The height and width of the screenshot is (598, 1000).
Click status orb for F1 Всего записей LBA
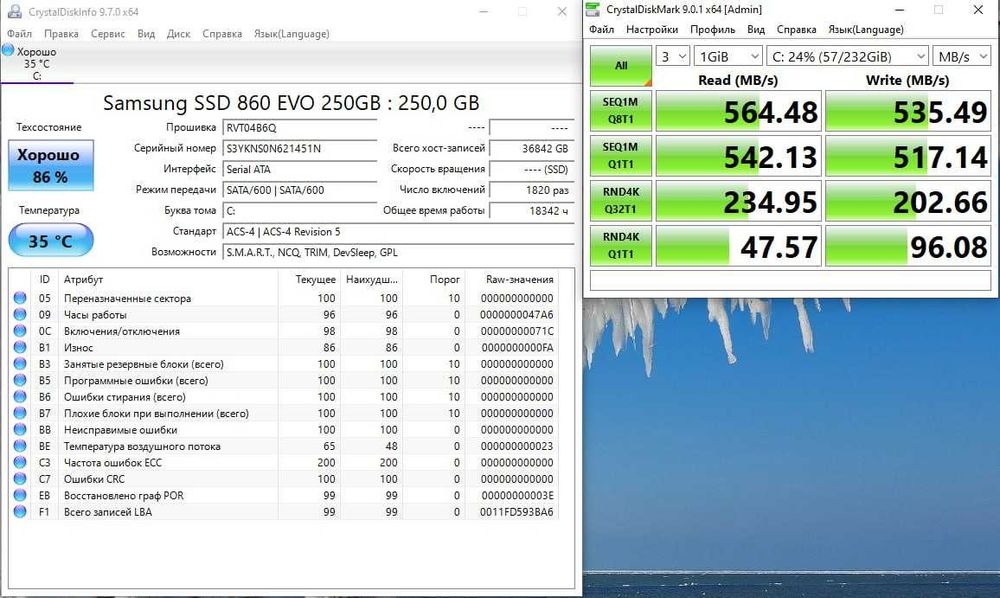[x=20, y=512]
